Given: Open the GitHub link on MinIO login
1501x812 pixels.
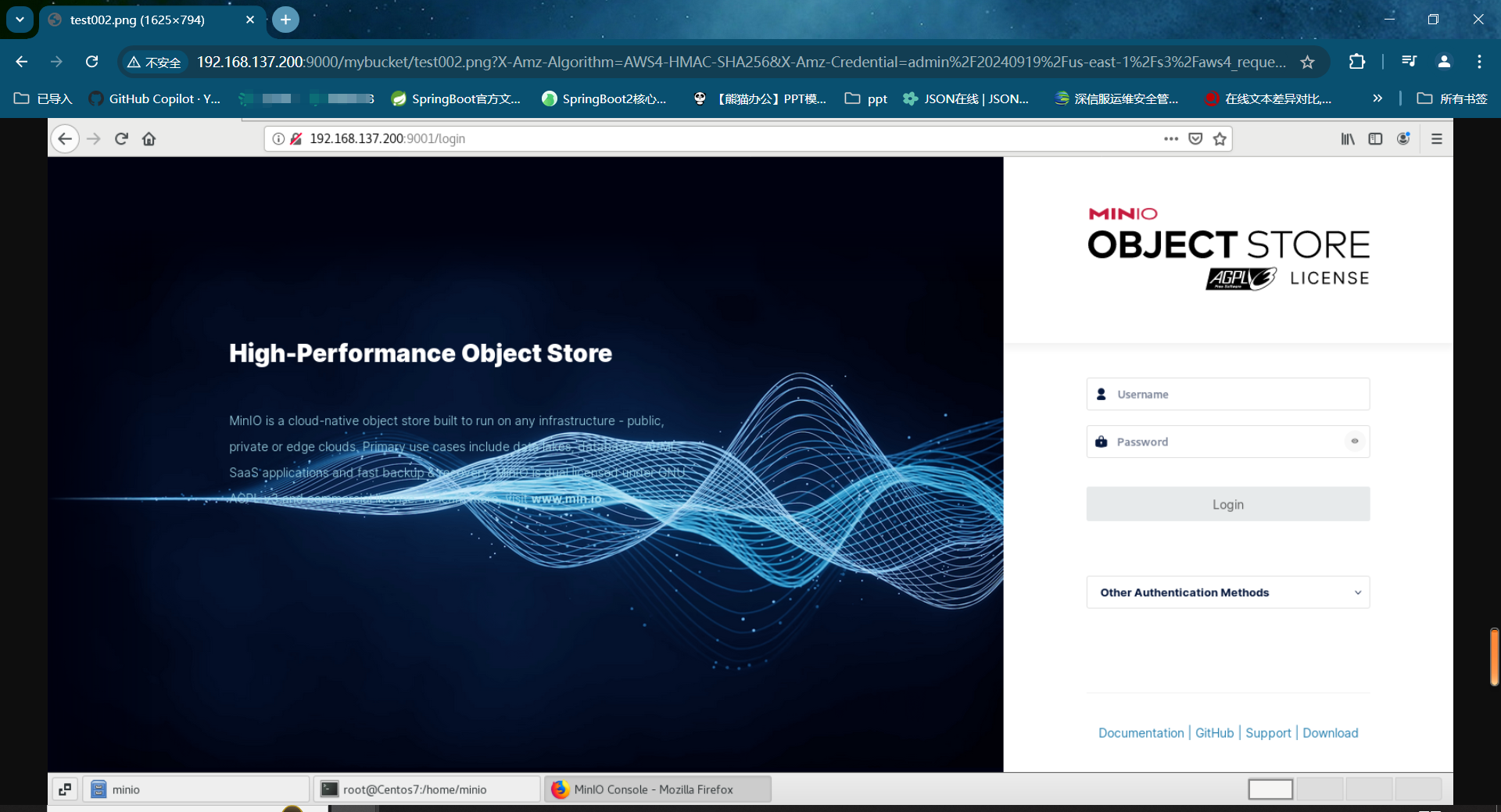Looking at the screenshot, I should 1214,733.
